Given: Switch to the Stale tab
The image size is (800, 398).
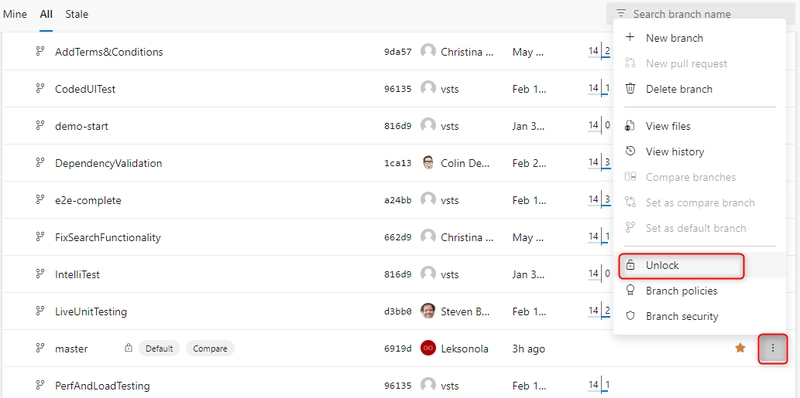Looking at the screenshot, I should click(77, 14).
